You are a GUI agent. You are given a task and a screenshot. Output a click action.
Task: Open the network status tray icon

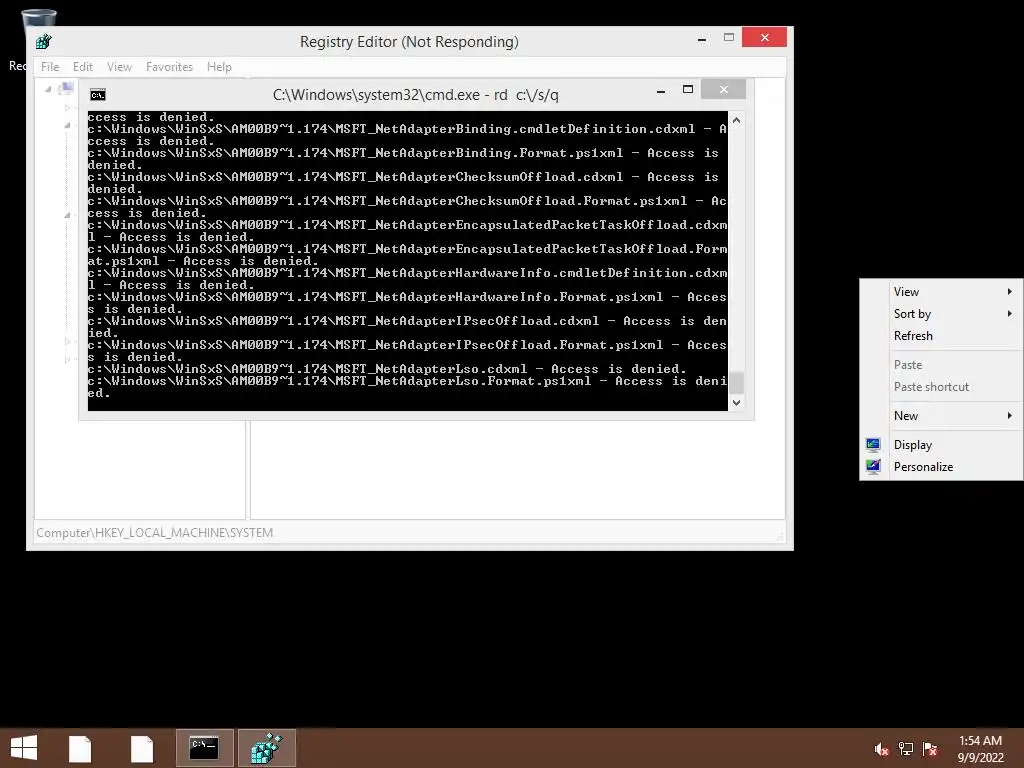(906, 749)
